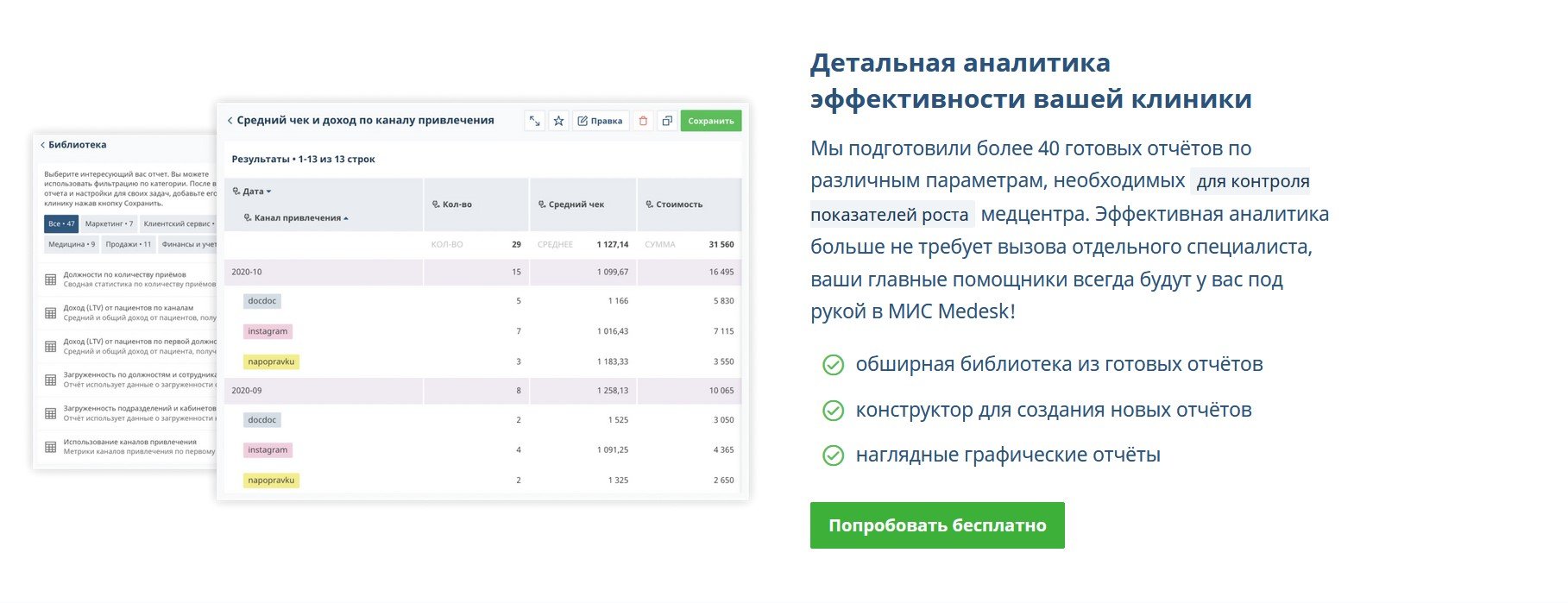The width and height of the screenshot is (1568, 603).
Task: Collapse the 2020-10 group row
Action: tap(247, 272)
